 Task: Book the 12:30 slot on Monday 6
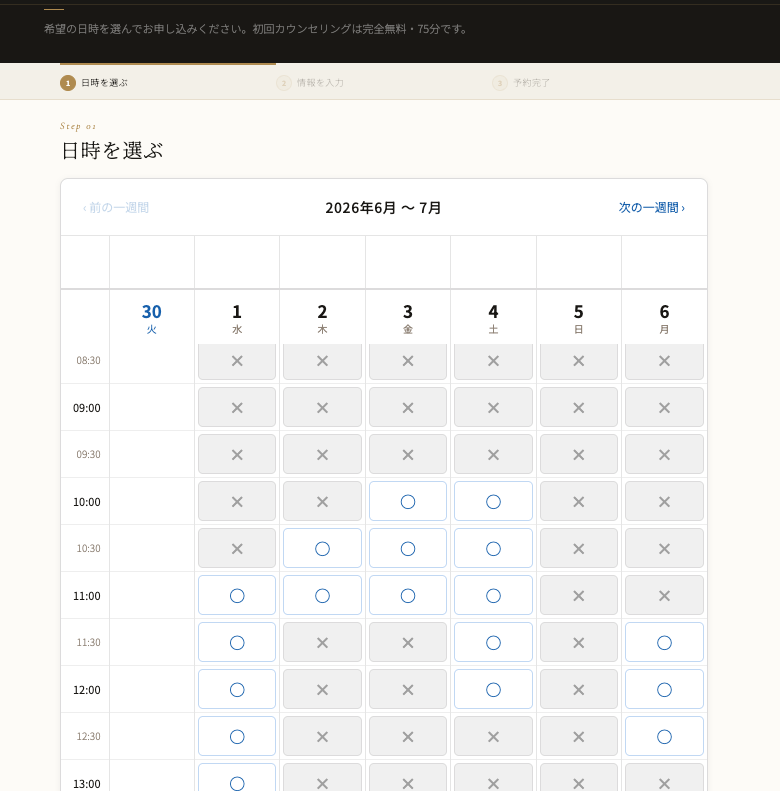pyautogui.click(x=664, y=737)
